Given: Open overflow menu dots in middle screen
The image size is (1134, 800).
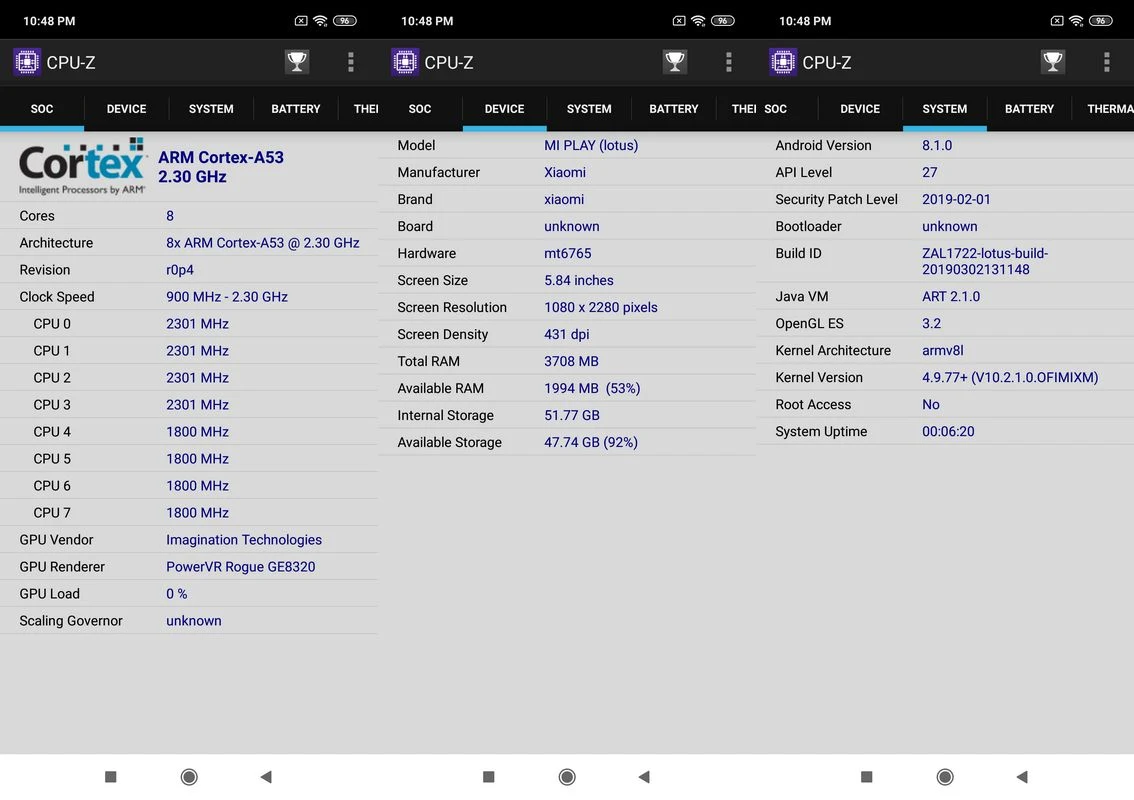Looking at the screenshot, I should click(x=729, y=62).
